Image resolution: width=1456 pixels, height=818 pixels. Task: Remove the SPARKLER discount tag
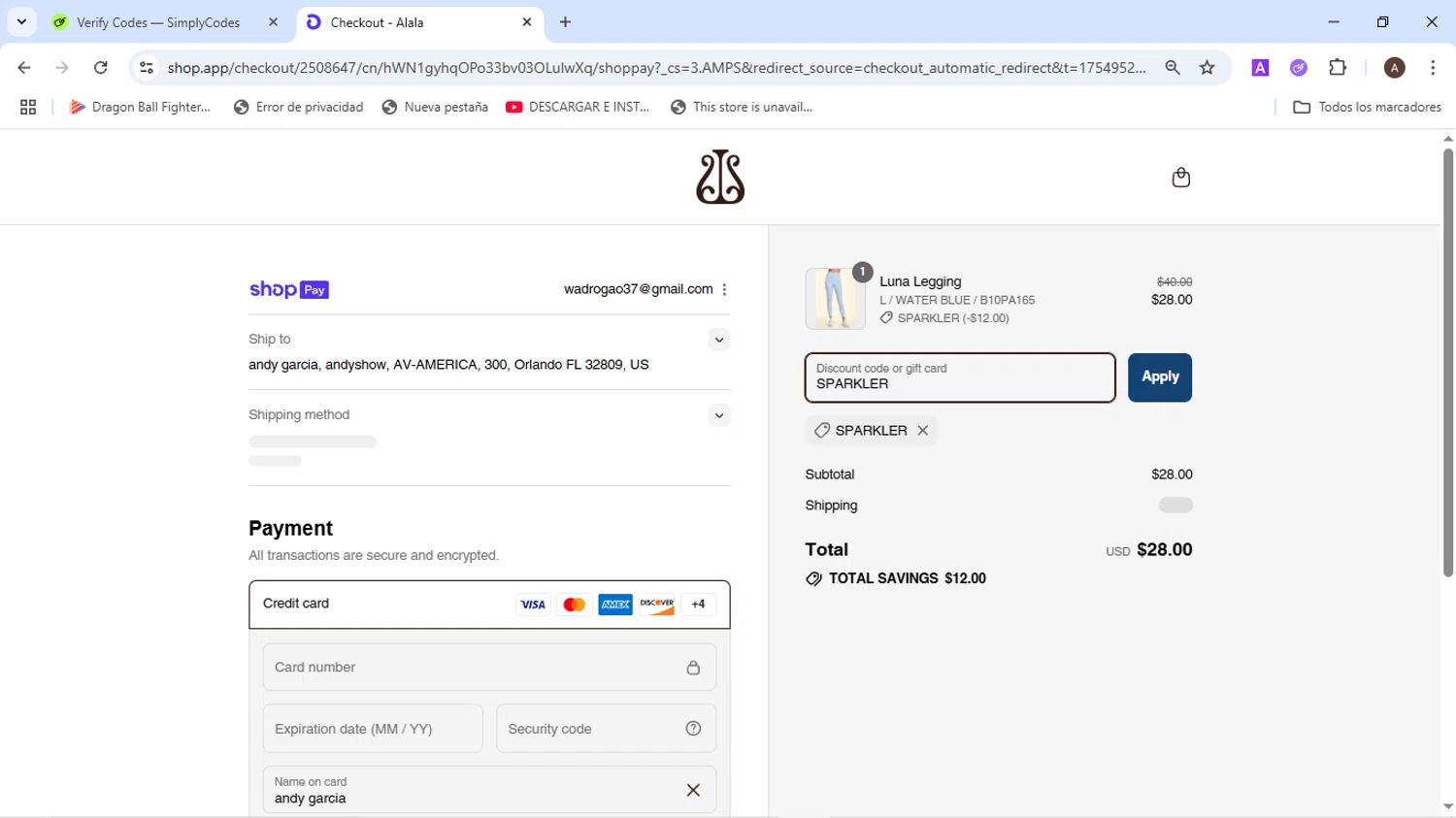[923, 430]
